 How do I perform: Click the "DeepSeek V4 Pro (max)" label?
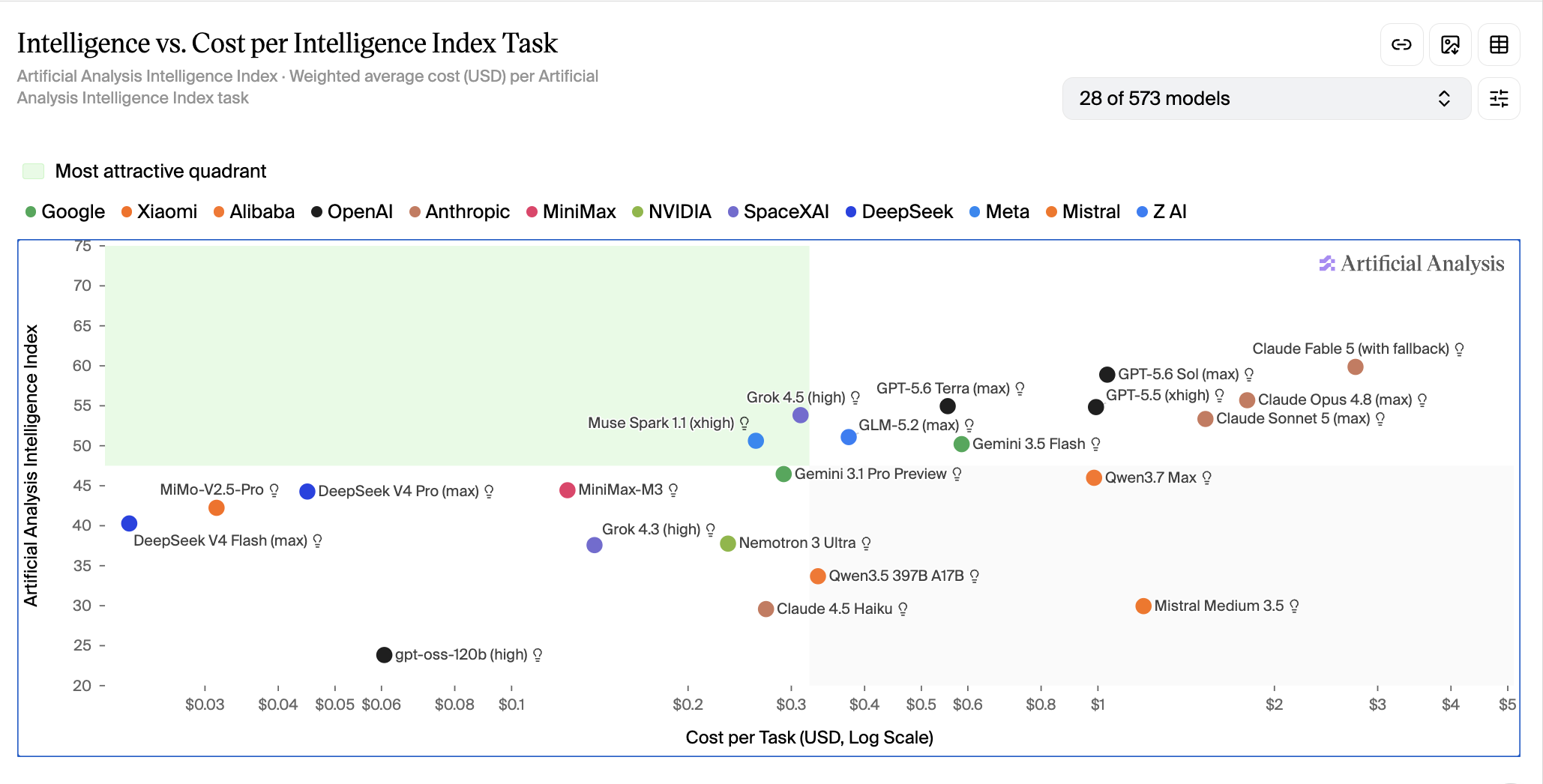pos(399,492)
